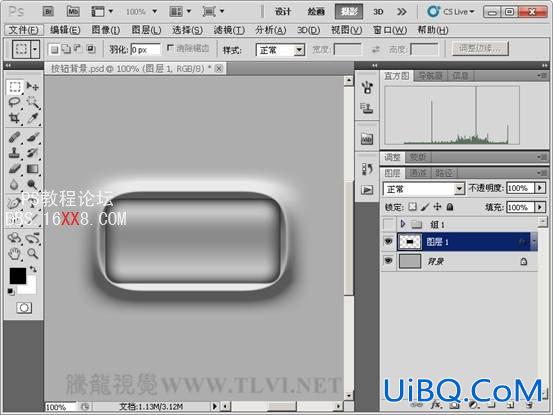Show the hidden 组 1 group
553x415 pixels.
[388, 224]
